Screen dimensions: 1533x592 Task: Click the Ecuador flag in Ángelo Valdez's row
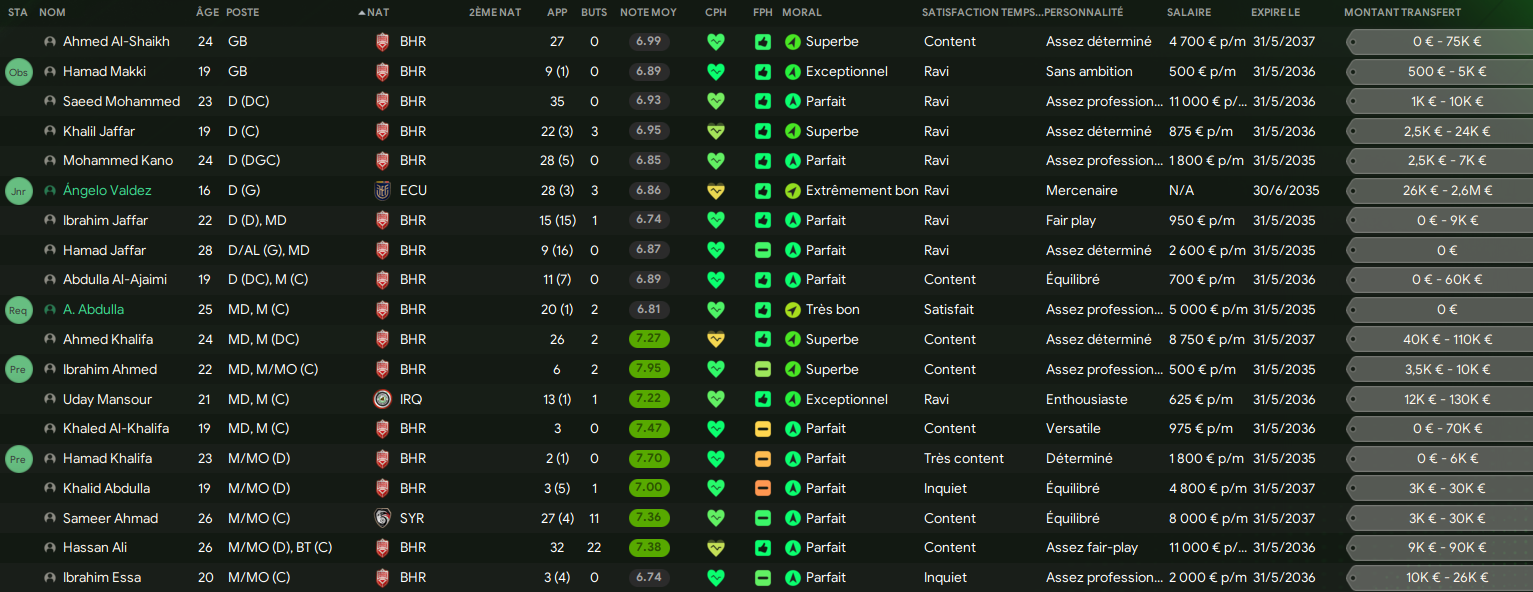(x=382, y=191)
